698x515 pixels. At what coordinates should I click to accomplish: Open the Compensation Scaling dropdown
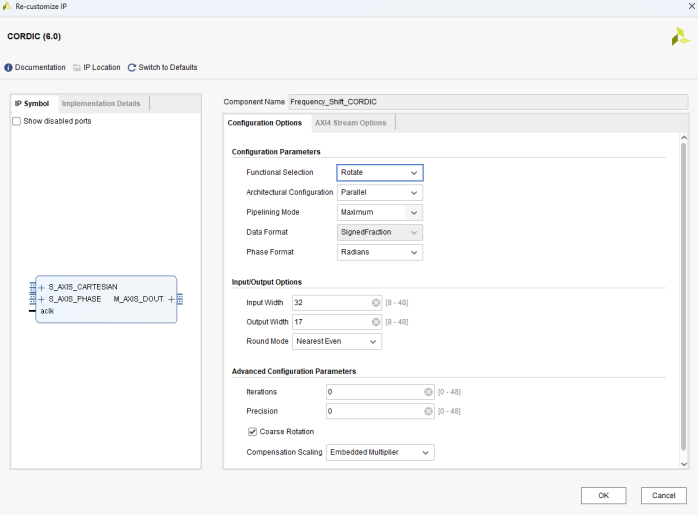tap(380, 453)
